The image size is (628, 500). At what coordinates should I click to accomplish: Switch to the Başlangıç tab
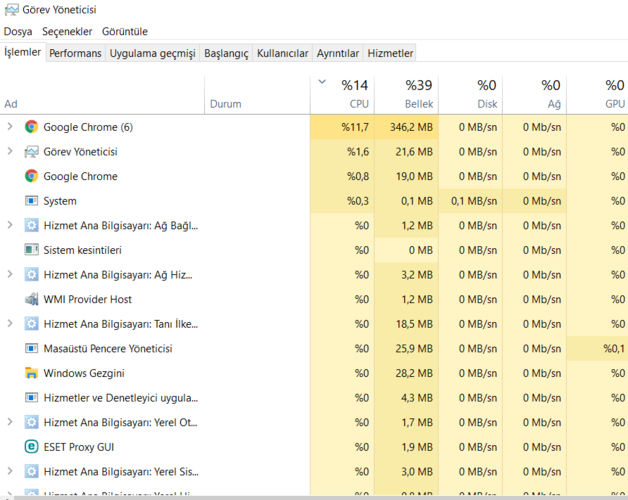[x=226, y=53]
